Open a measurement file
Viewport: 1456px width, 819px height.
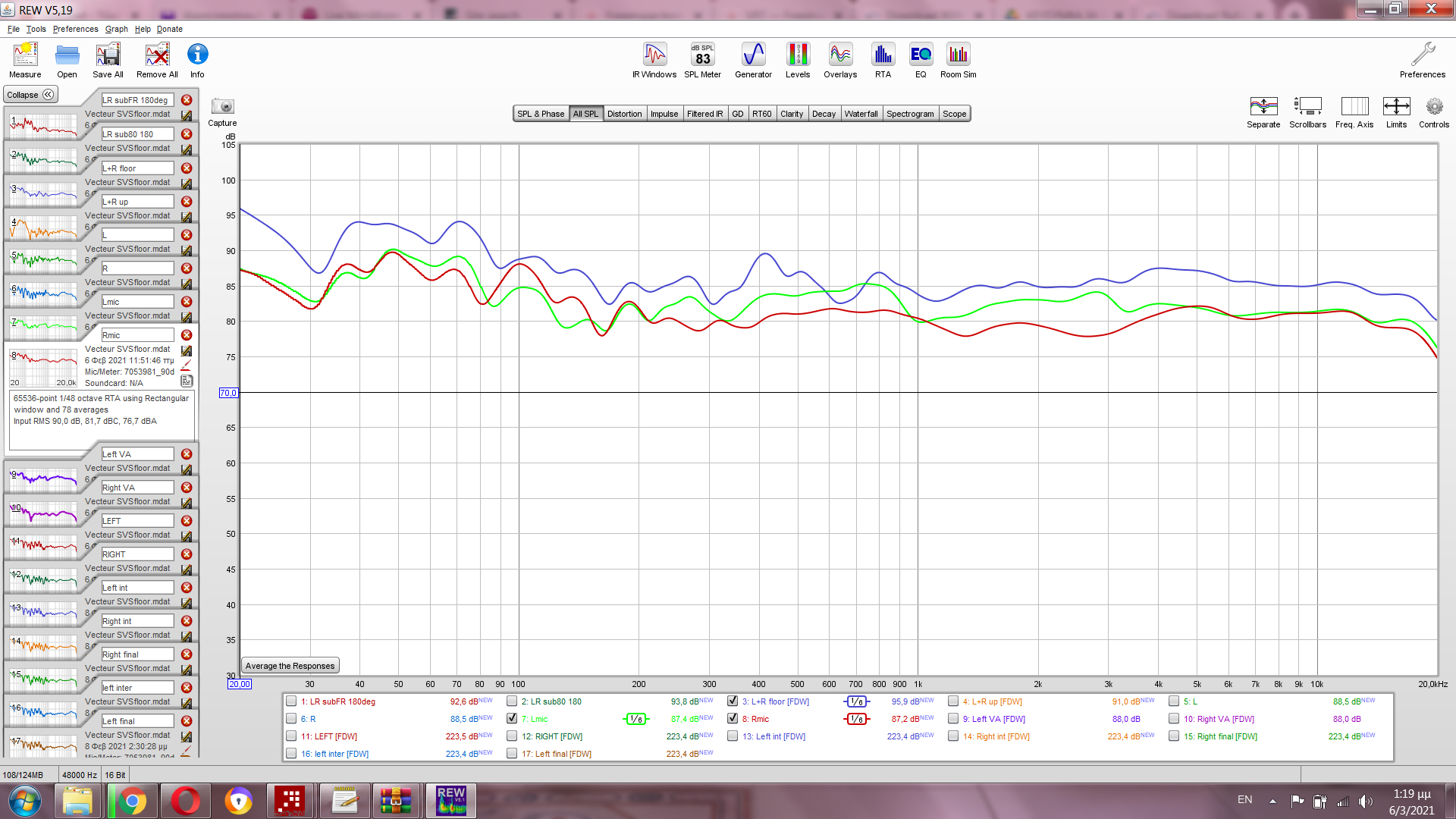tap(67, 60)
